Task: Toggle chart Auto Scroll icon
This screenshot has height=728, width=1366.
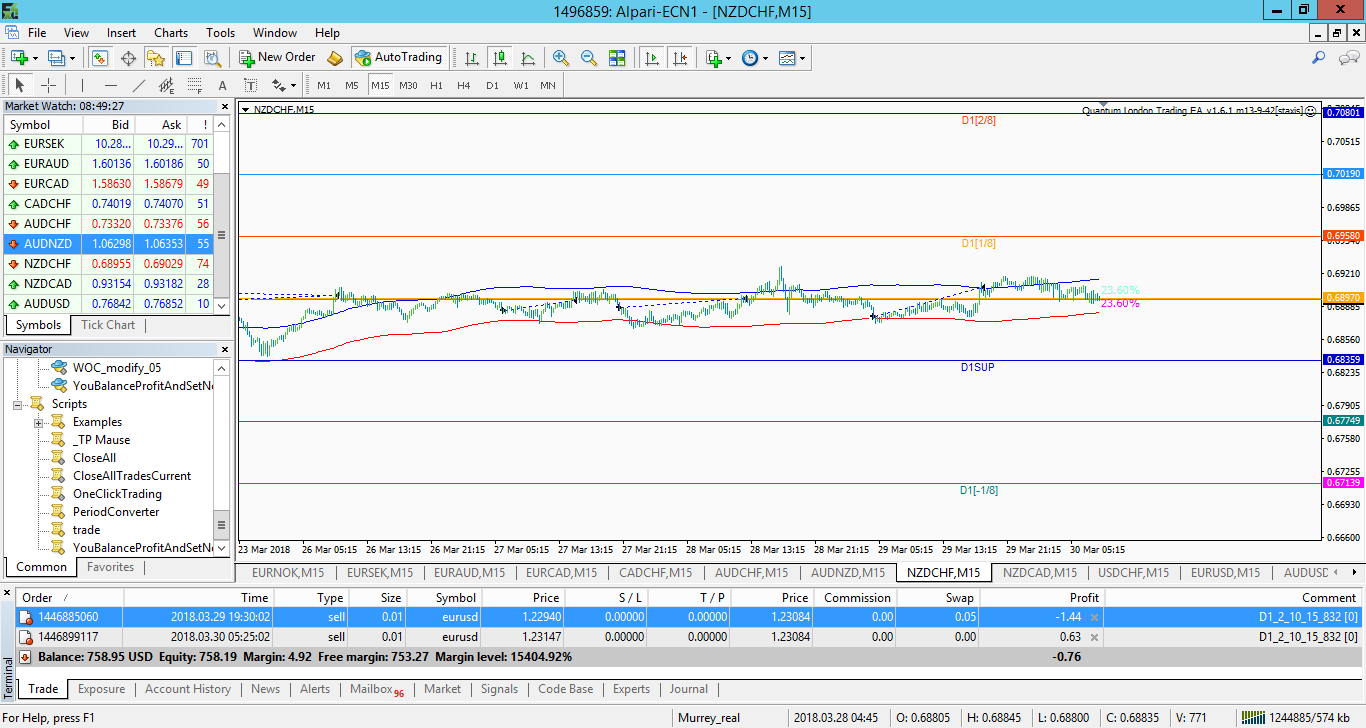Action: pos(652,58)
